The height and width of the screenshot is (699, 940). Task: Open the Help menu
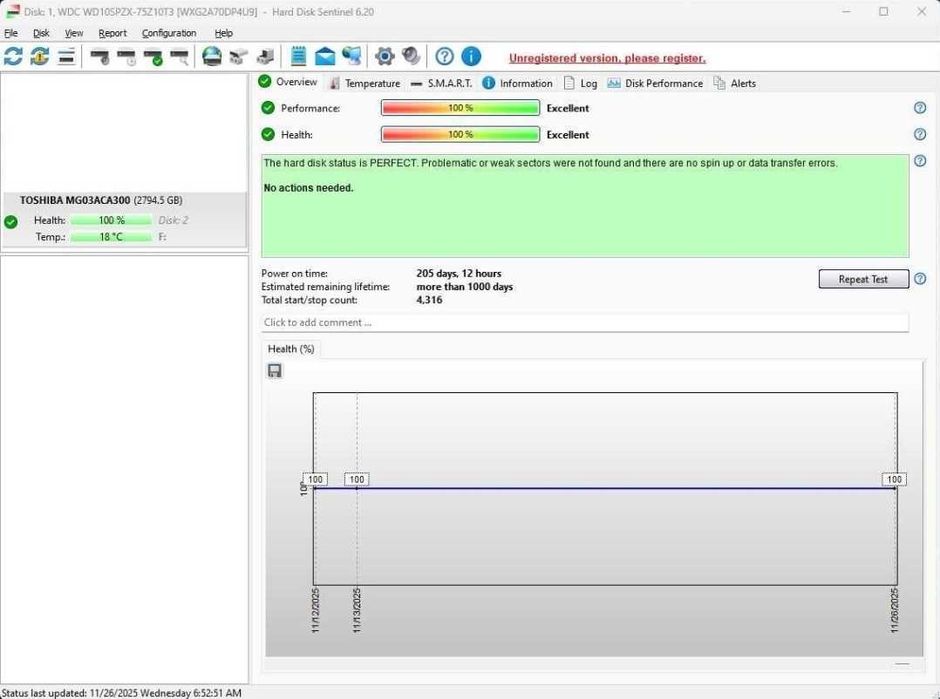[x=224, y=33]
